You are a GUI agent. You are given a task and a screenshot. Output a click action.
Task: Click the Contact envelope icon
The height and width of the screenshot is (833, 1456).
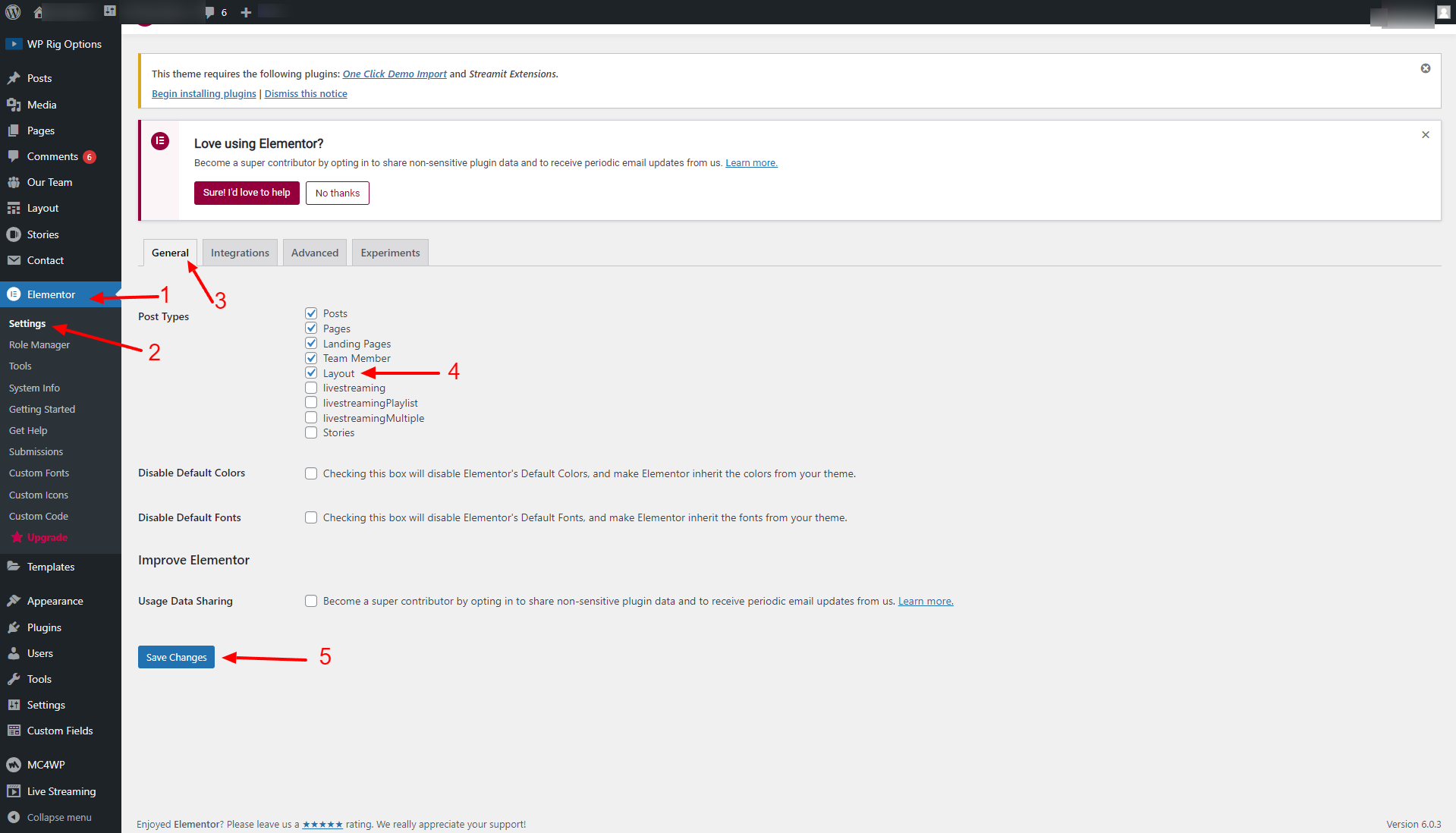point(14,260)
